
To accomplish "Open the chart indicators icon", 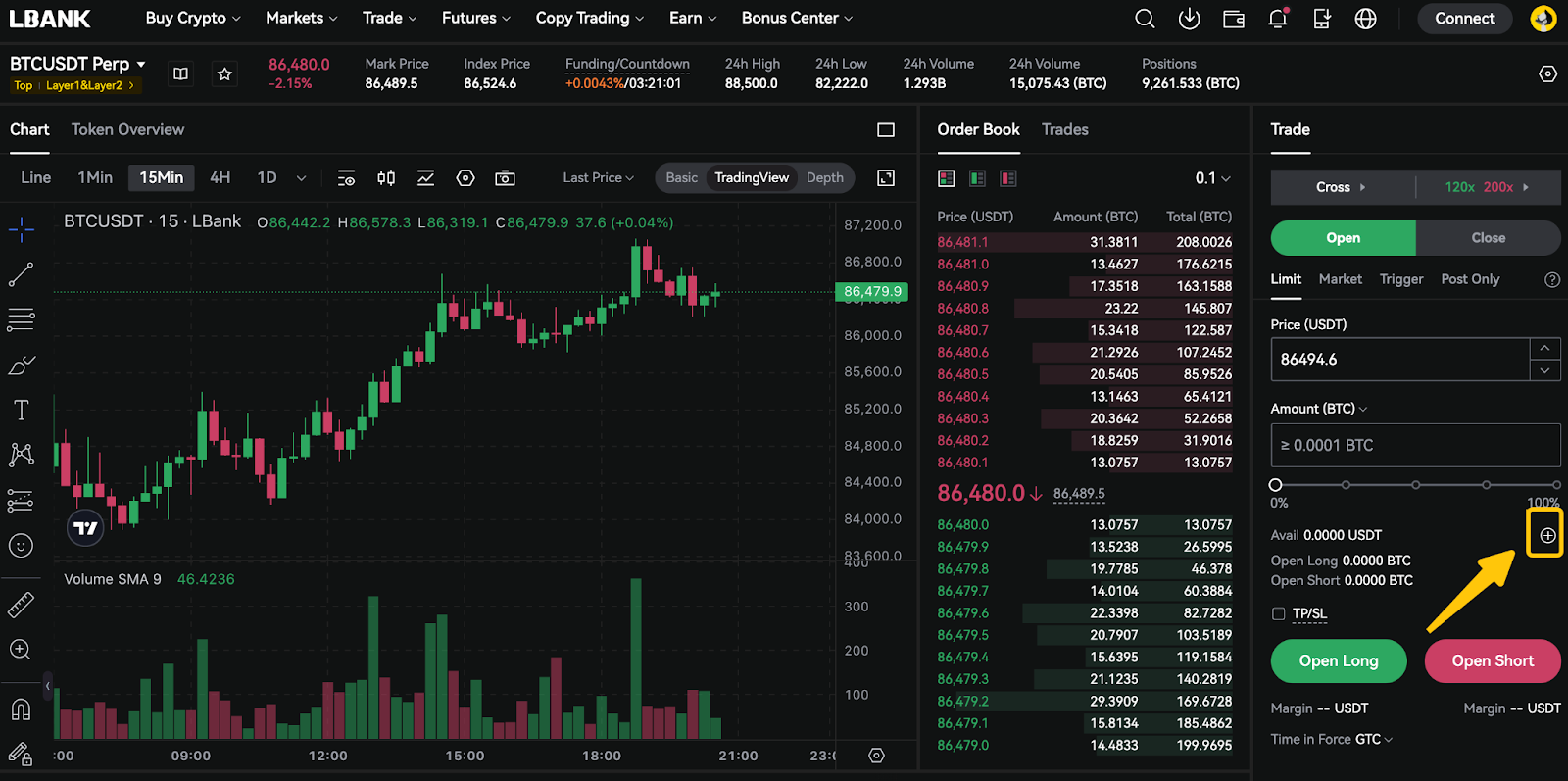I will (425, 177).
